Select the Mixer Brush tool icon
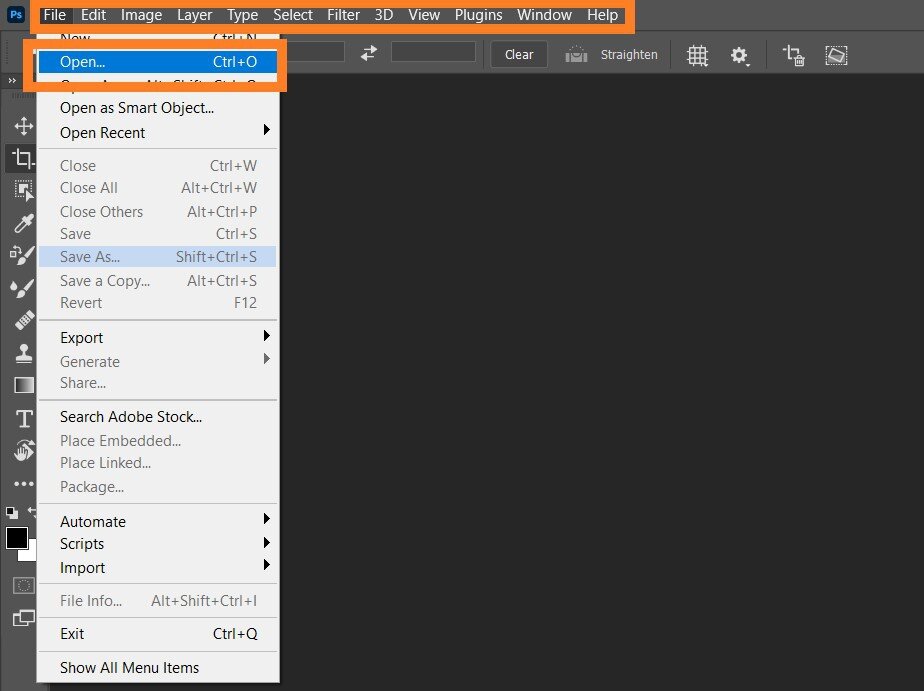 click(22, 256)
